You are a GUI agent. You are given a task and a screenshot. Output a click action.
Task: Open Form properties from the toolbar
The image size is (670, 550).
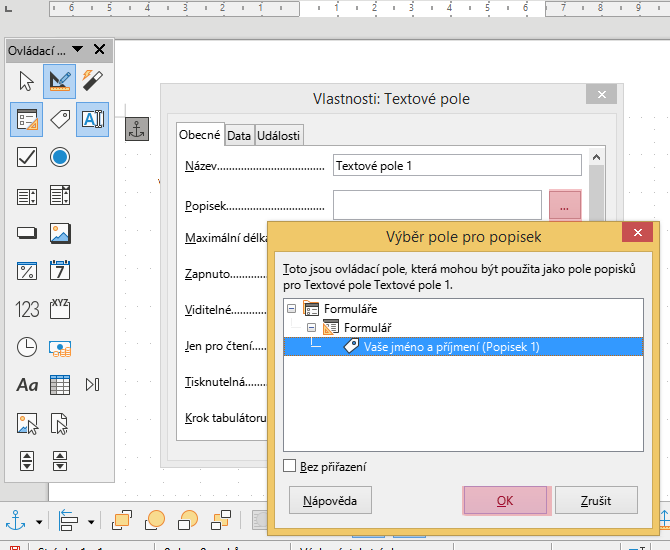(26, 119)
